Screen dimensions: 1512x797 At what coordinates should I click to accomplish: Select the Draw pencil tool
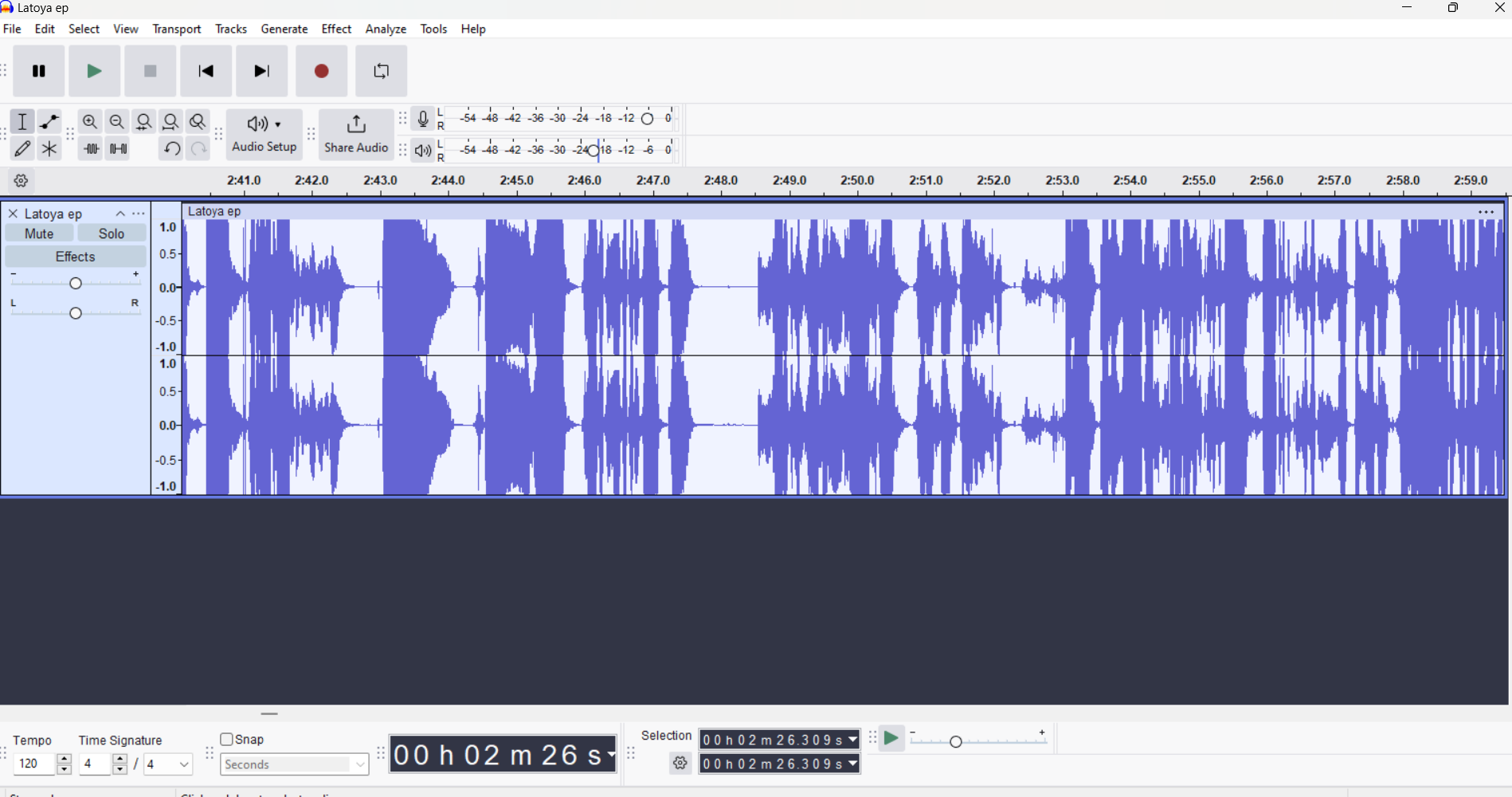(22, 149)
